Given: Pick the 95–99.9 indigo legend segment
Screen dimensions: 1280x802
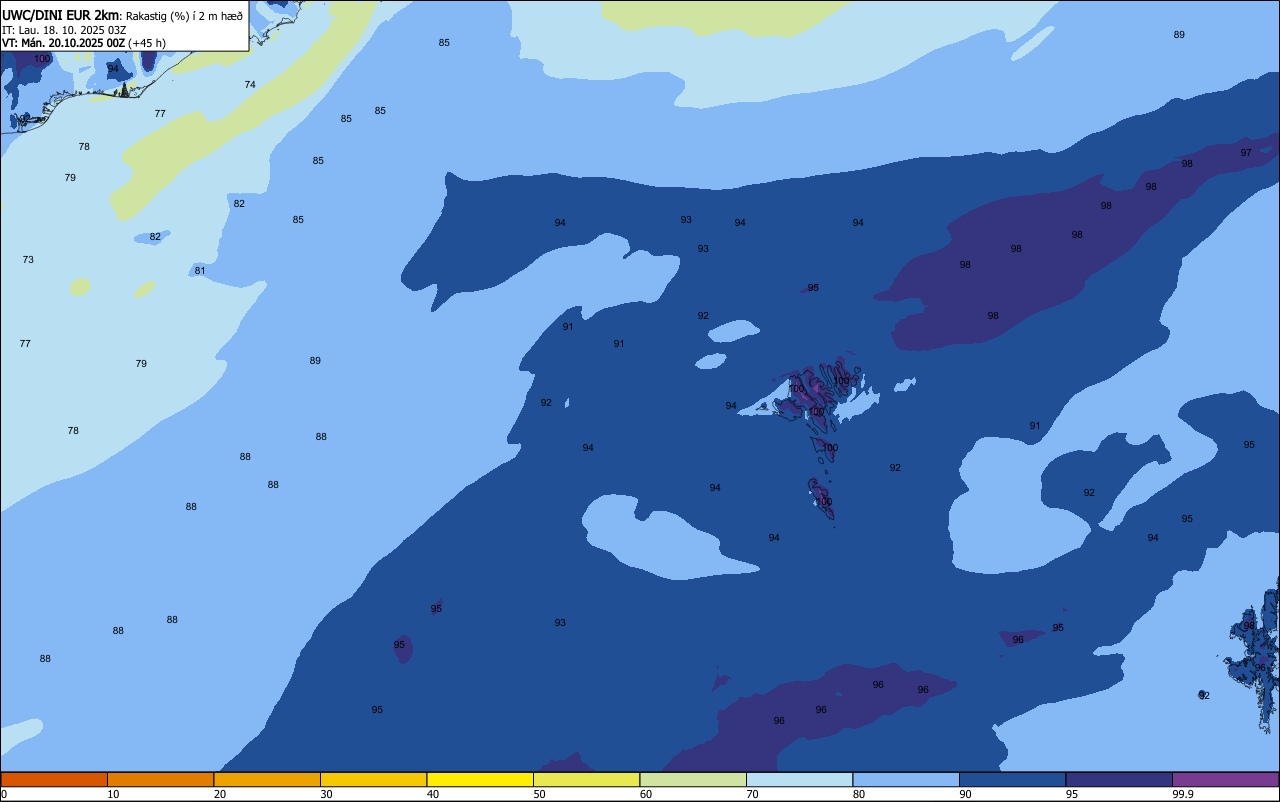Looking at the screenshot, I should click(x=1119, y=779).
